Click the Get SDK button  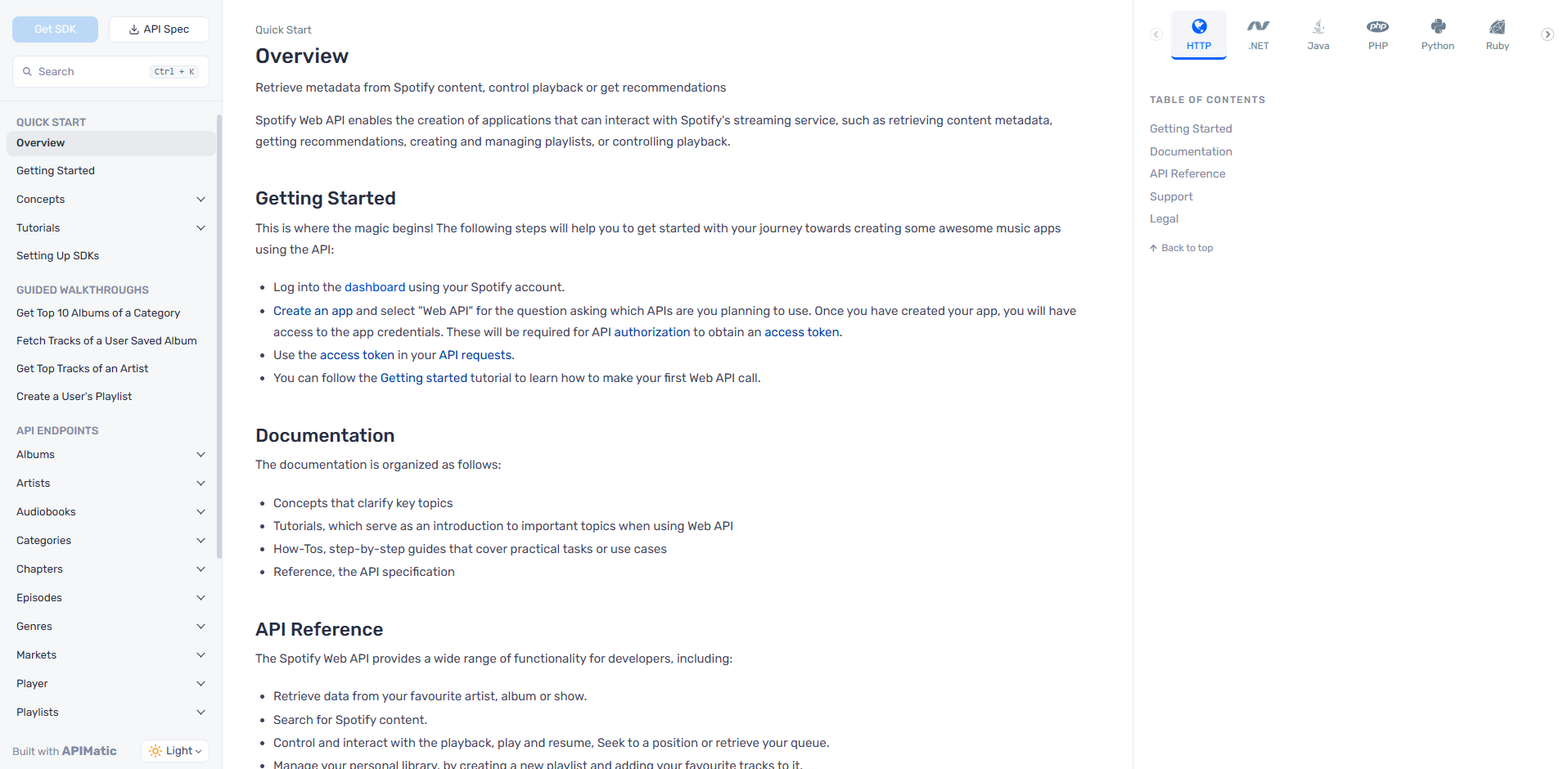coord(55,29)
